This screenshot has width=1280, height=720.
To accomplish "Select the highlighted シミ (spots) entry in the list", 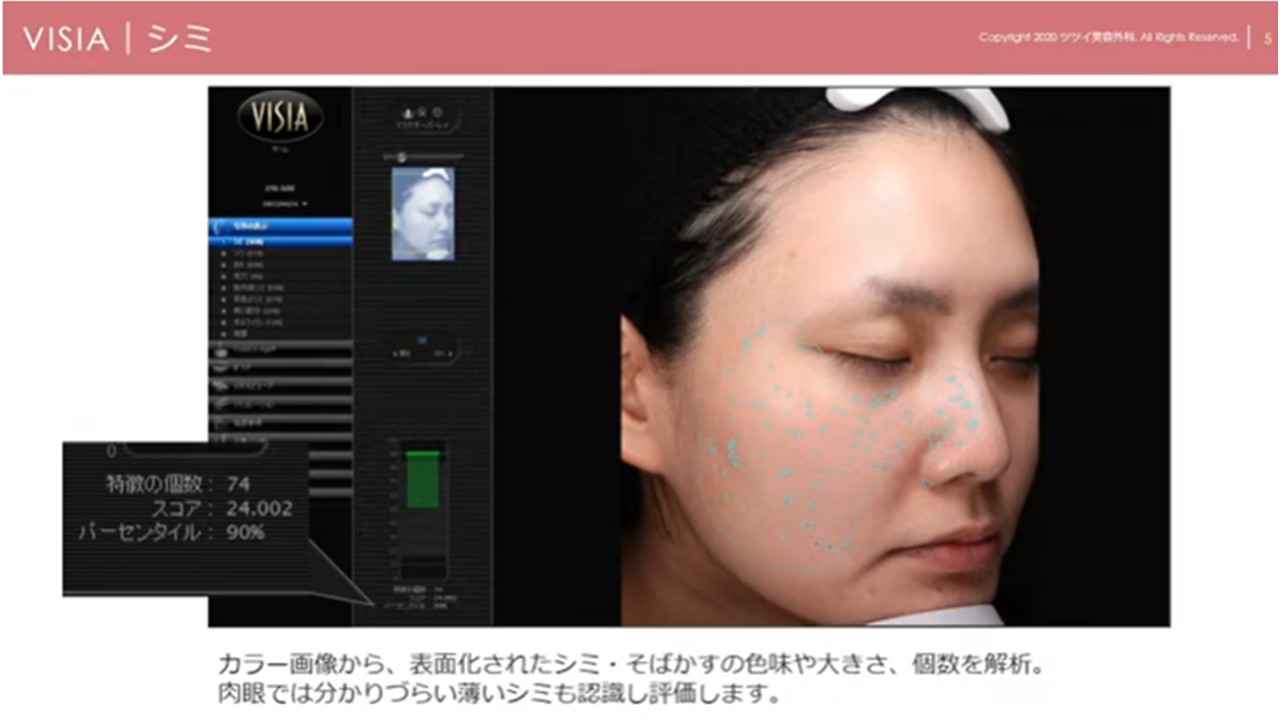I will (x=250, y=242).
